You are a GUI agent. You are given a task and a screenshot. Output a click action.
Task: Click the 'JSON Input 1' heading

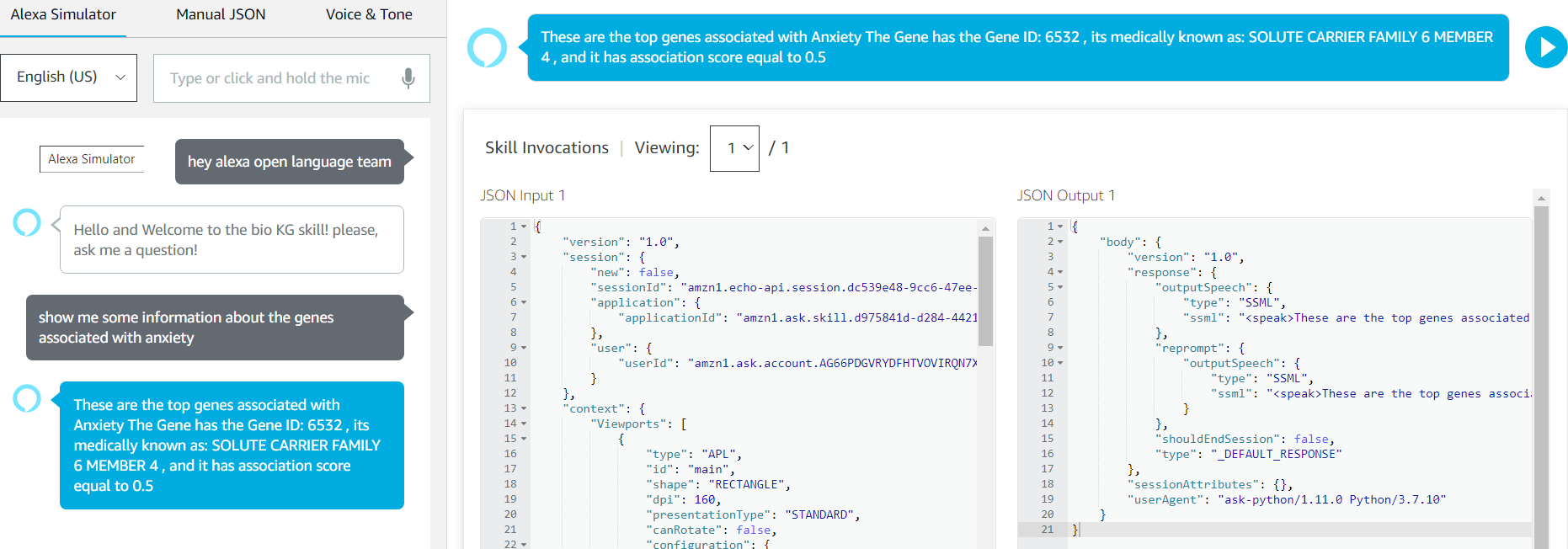522,195
